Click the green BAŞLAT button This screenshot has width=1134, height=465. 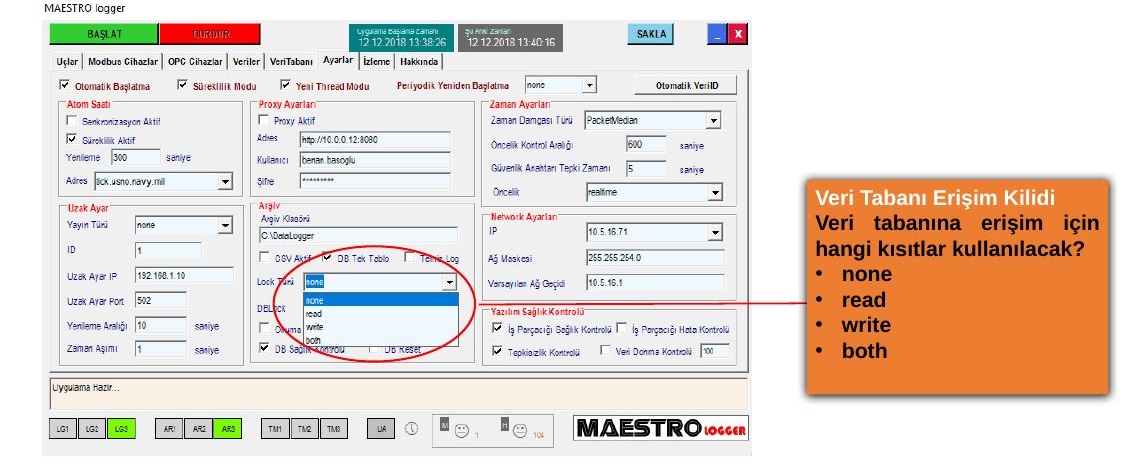103,35
